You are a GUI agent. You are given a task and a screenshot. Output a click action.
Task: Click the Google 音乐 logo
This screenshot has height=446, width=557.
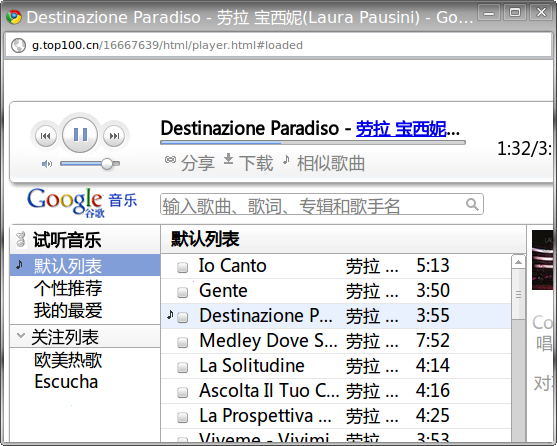[x=82, y=202]
